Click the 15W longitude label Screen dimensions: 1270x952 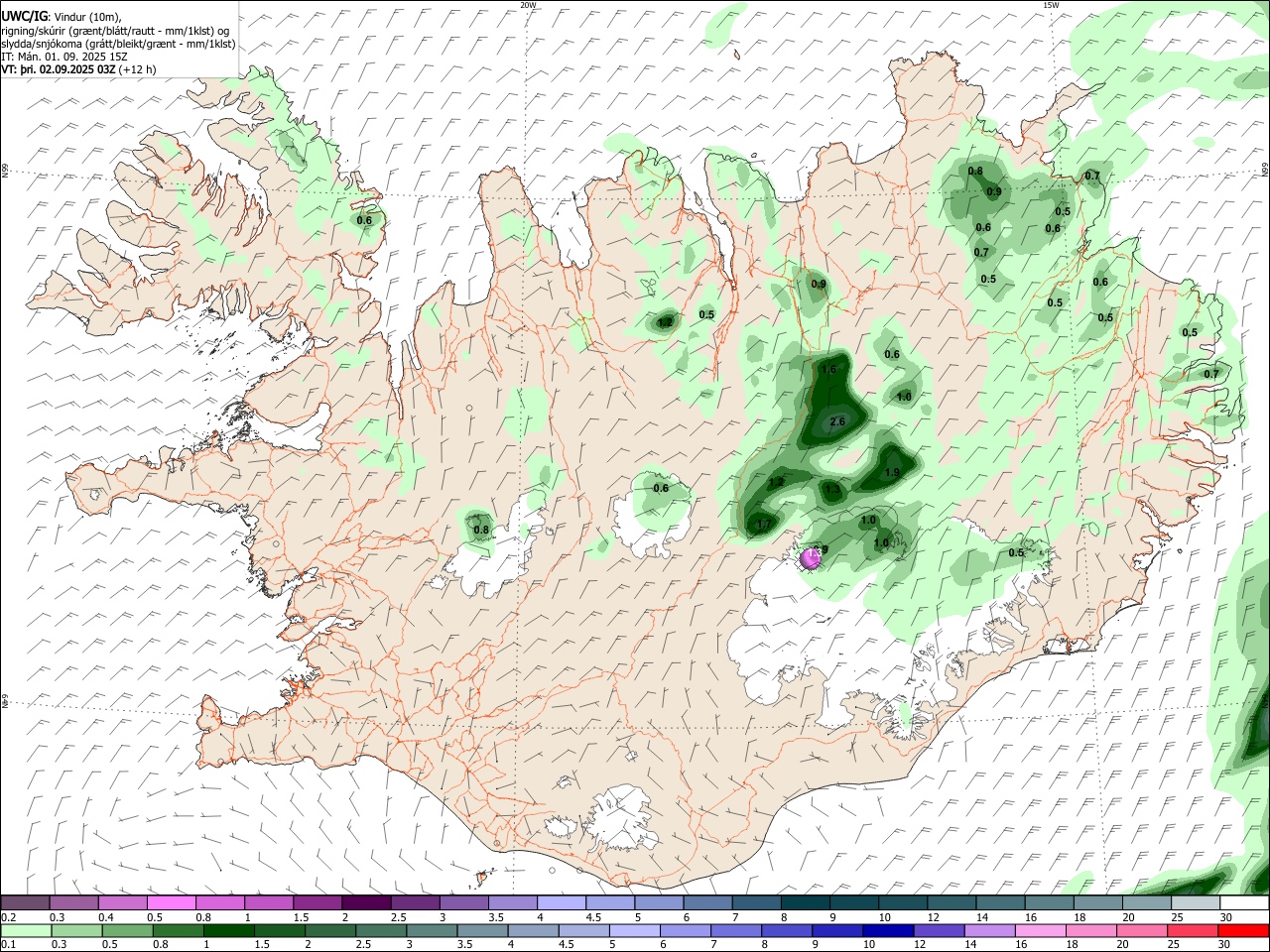[1051, 5]
